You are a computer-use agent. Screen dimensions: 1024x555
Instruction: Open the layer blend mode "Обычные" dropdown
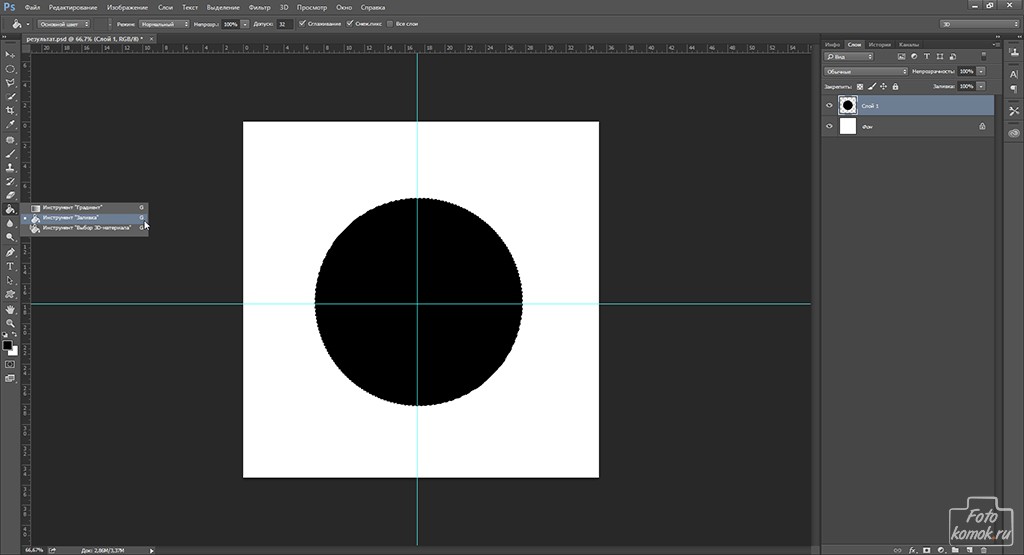coord(865,72)
